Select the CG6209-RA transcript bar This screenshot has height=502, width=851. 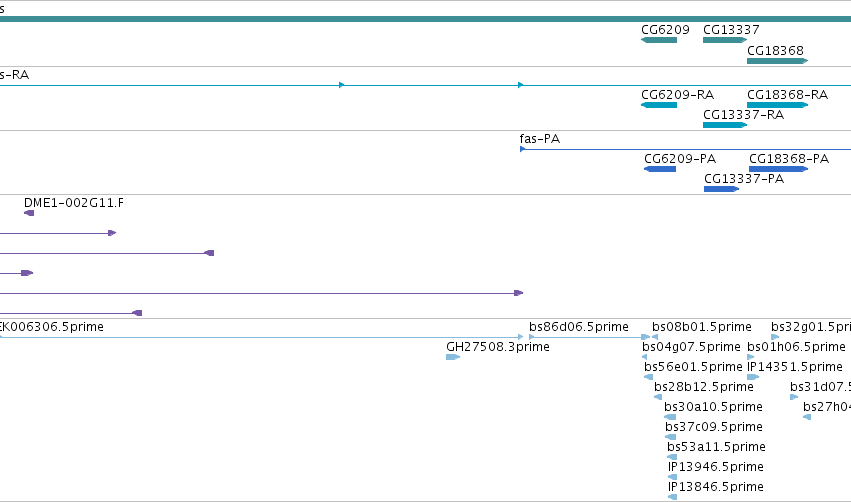click(659, 105)
